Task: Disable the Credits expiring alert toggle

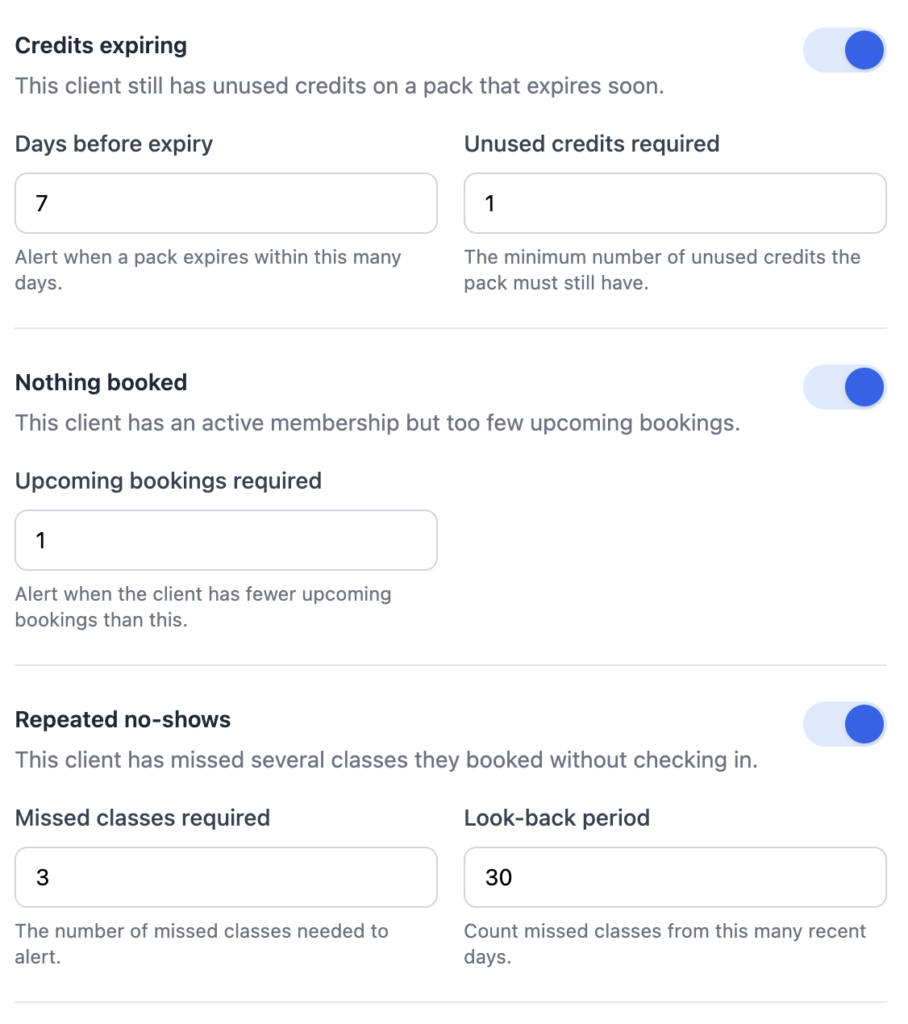Action: point(844,50)
